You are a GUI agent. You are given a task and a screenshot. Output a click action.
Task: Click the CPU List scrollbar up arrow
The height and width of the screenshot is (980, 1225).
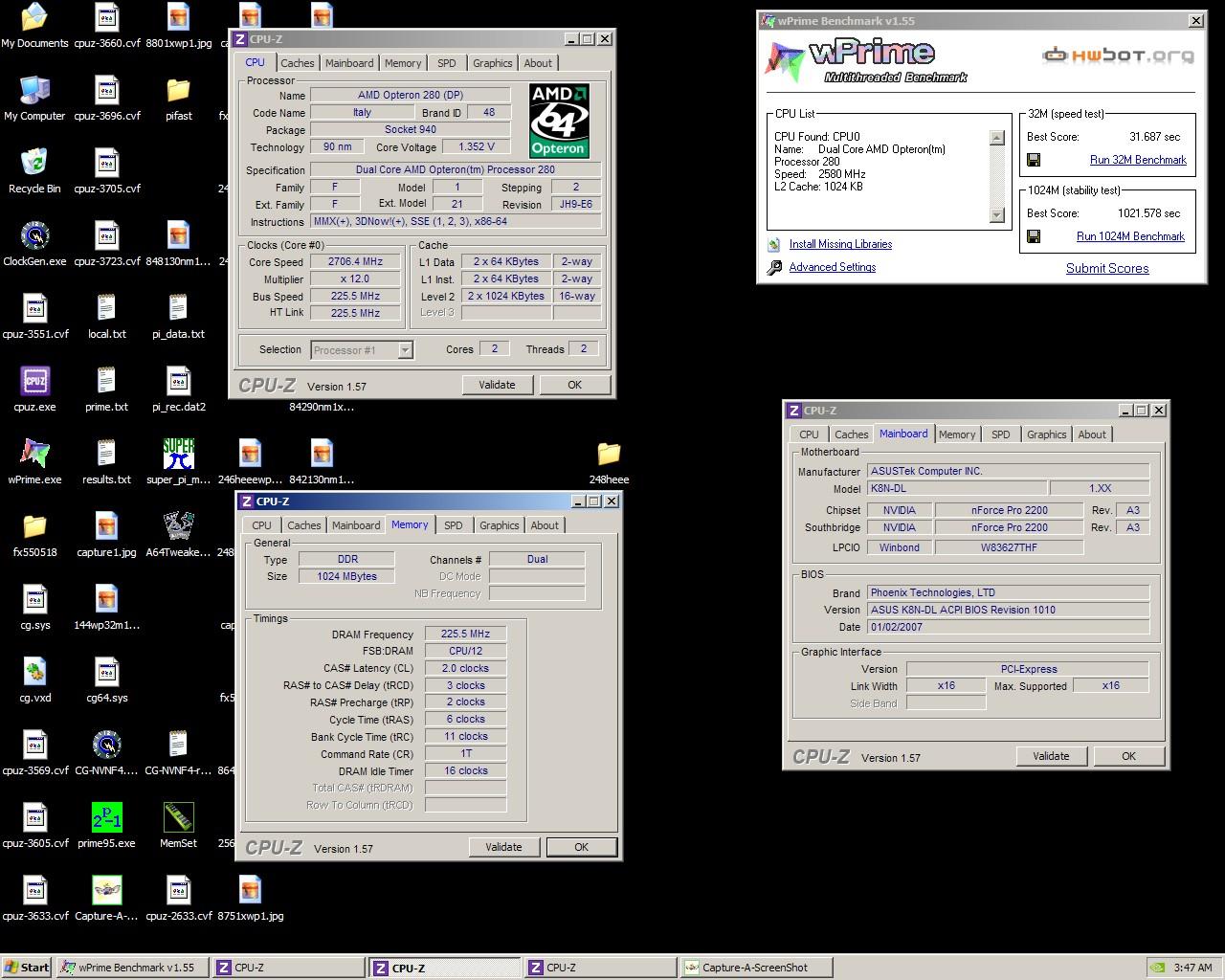click(996, 138)
